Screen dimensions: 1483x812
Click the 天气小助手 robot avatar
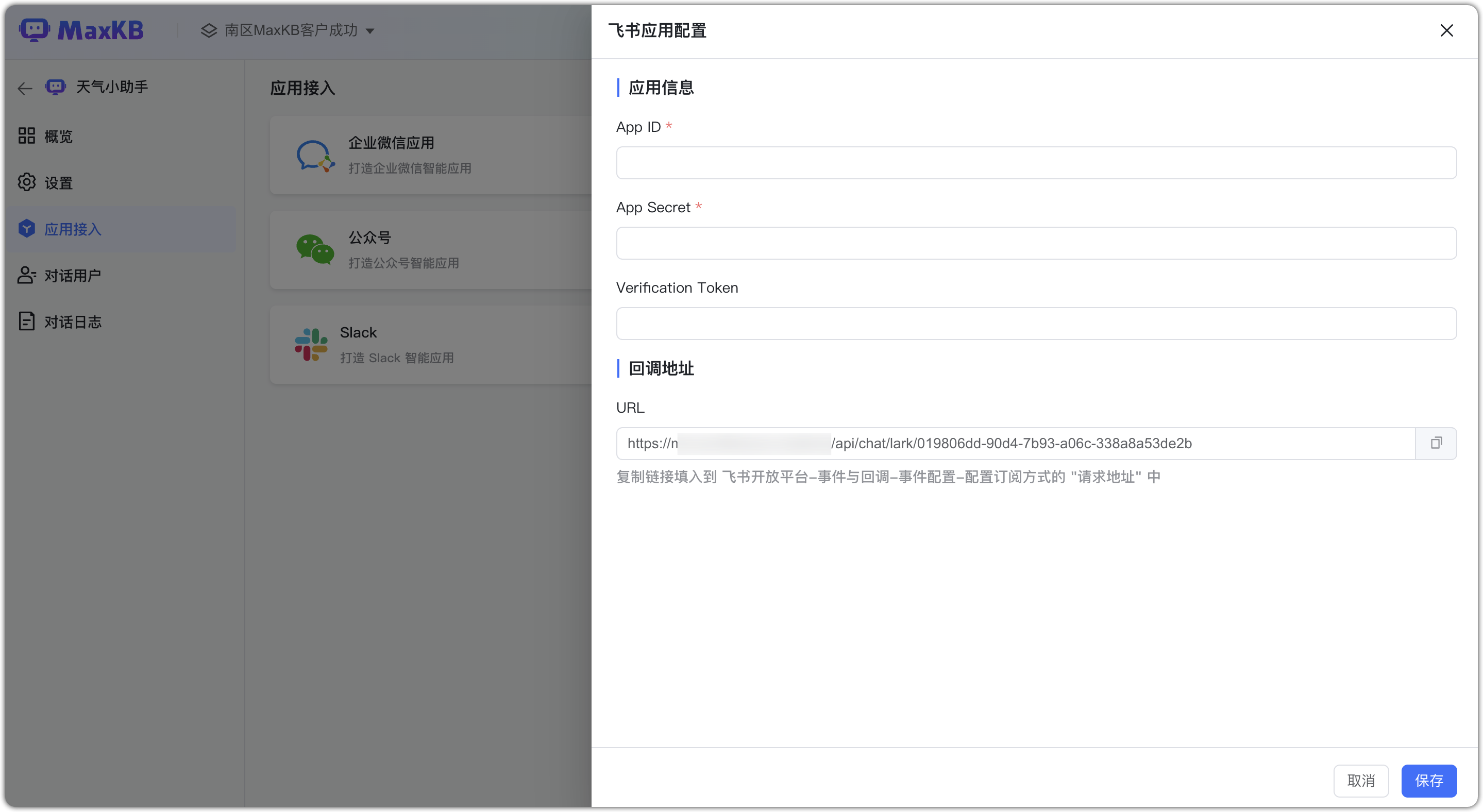point(54,87)
